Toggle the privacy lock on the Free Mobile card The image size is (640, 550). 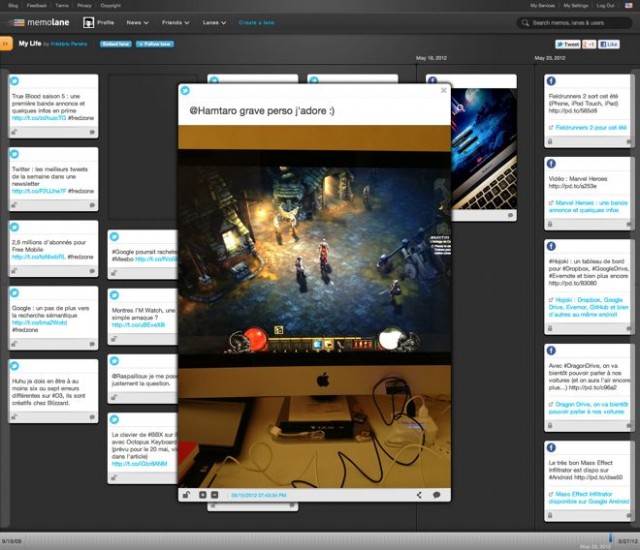[14, 271]
